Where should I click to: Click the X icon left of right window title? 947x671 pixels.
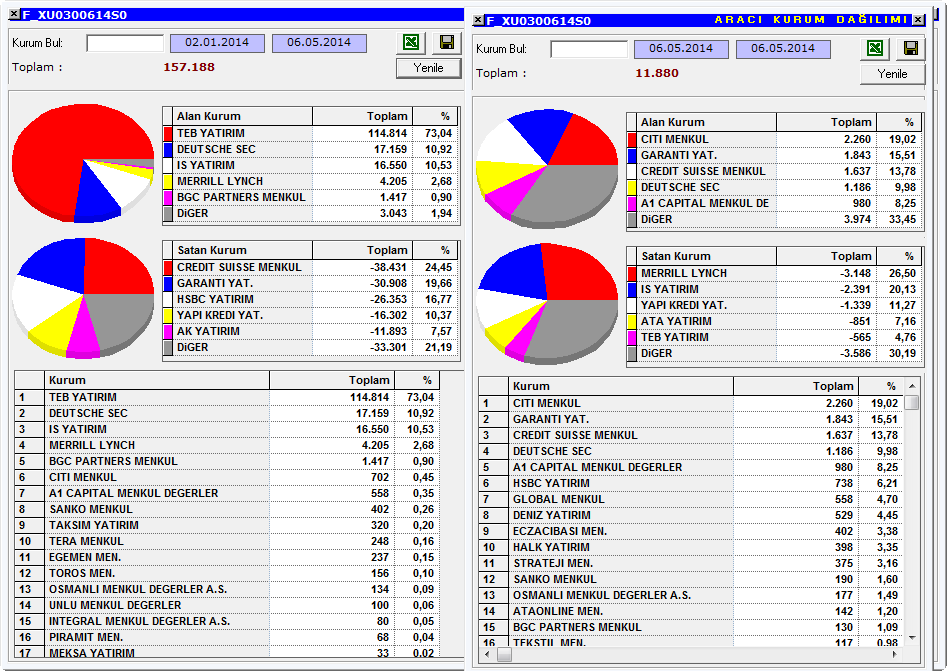(478, 21)
